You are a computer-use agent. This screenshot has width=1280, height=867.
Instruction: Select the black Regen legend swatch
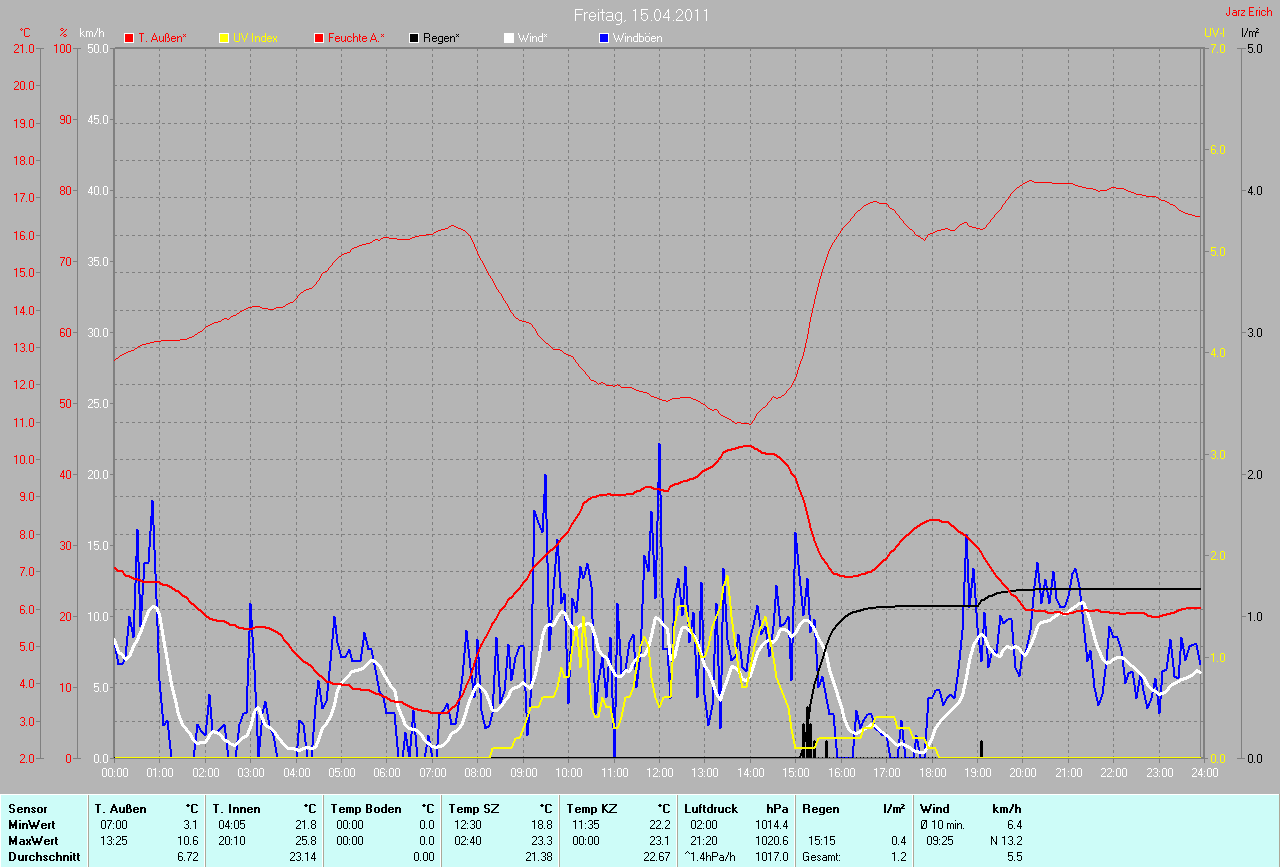tap(414, 38)
